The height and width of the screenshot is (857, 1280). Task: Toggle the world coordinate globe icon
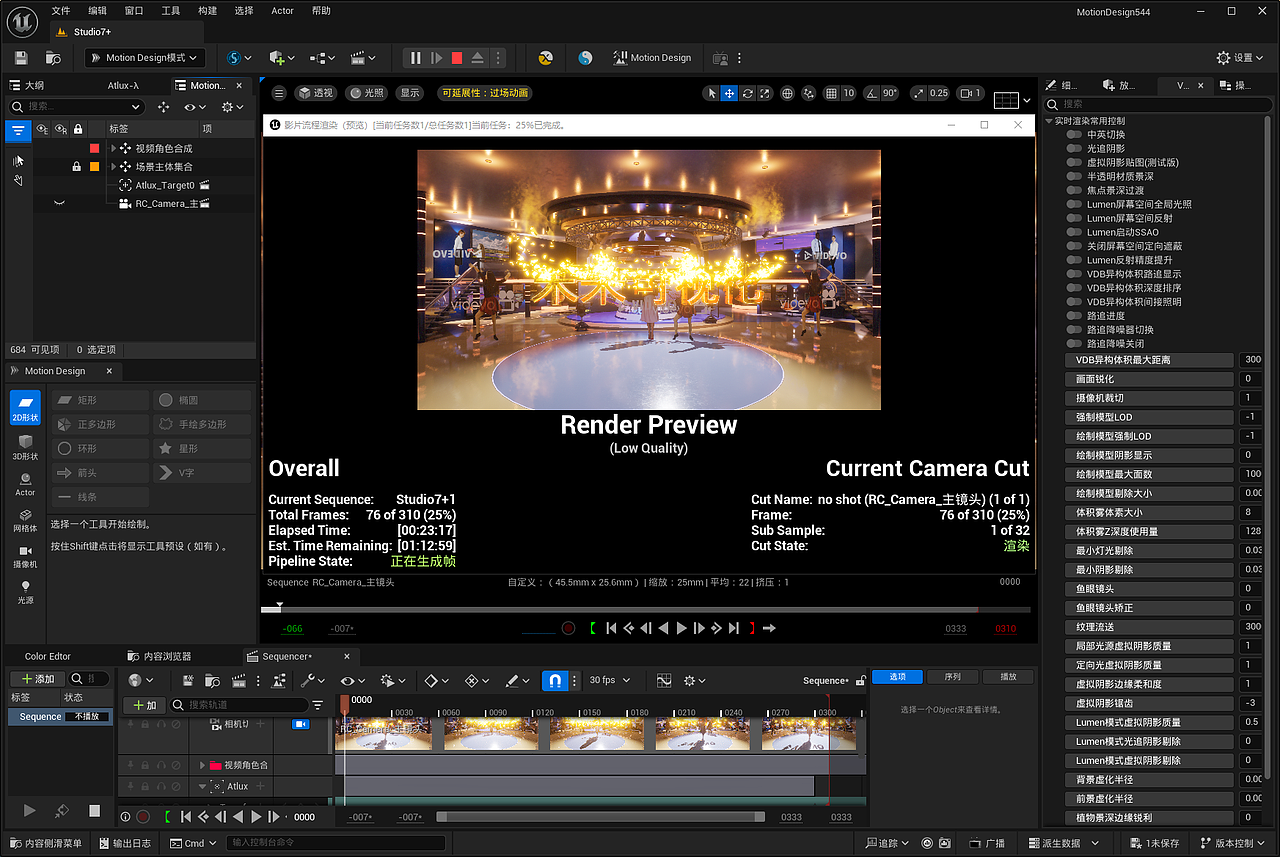[787, 93]
